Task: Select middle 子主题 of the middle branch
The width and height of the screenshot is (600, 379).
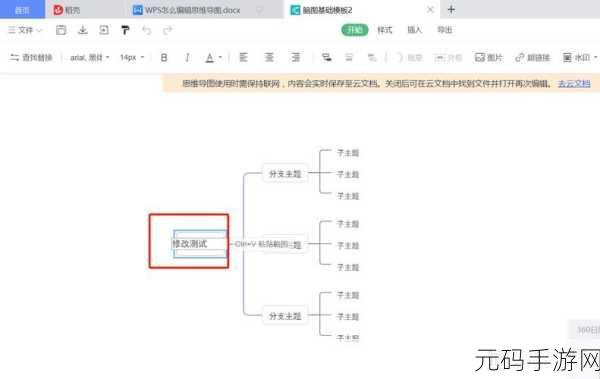Action: [x=348, y=245]
